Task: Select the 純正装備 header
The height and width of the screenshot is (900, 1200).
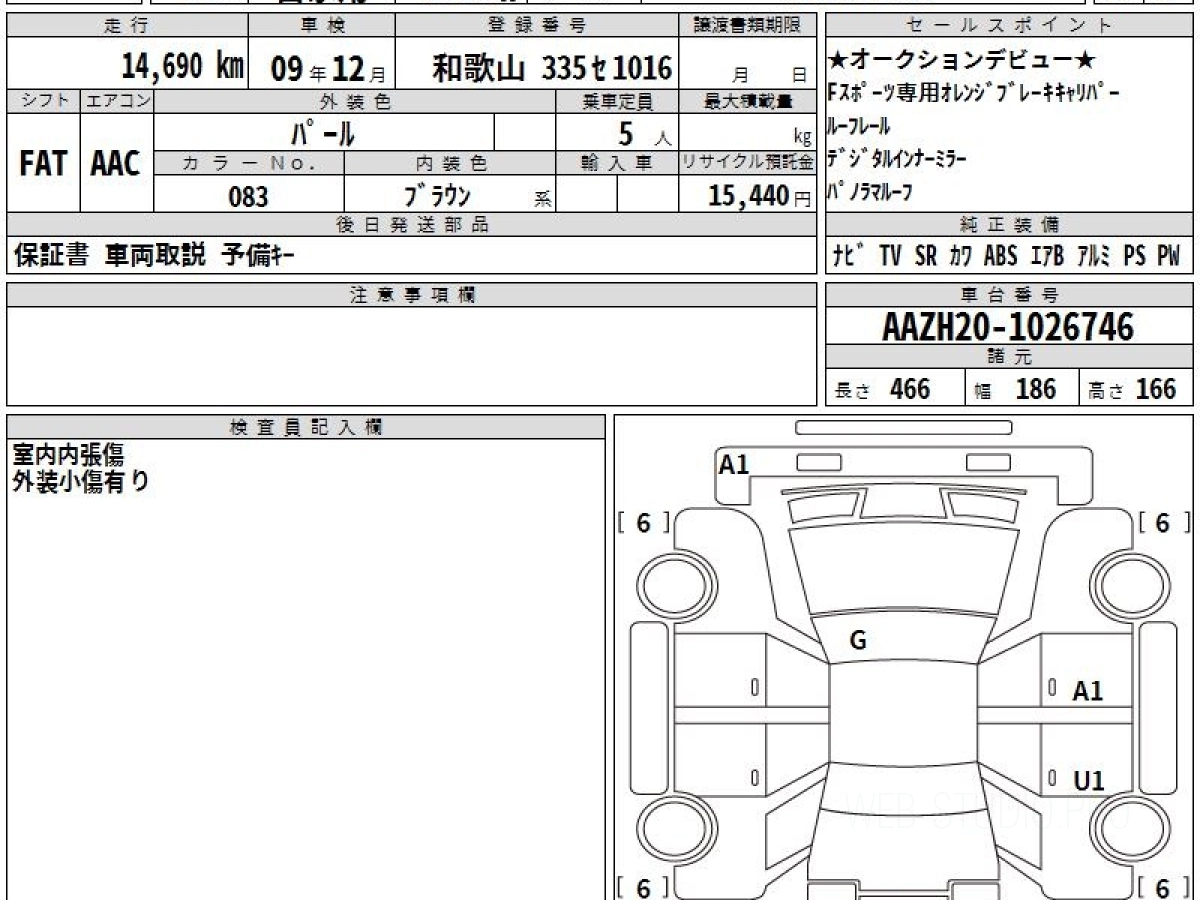Action: (1010, 225)
